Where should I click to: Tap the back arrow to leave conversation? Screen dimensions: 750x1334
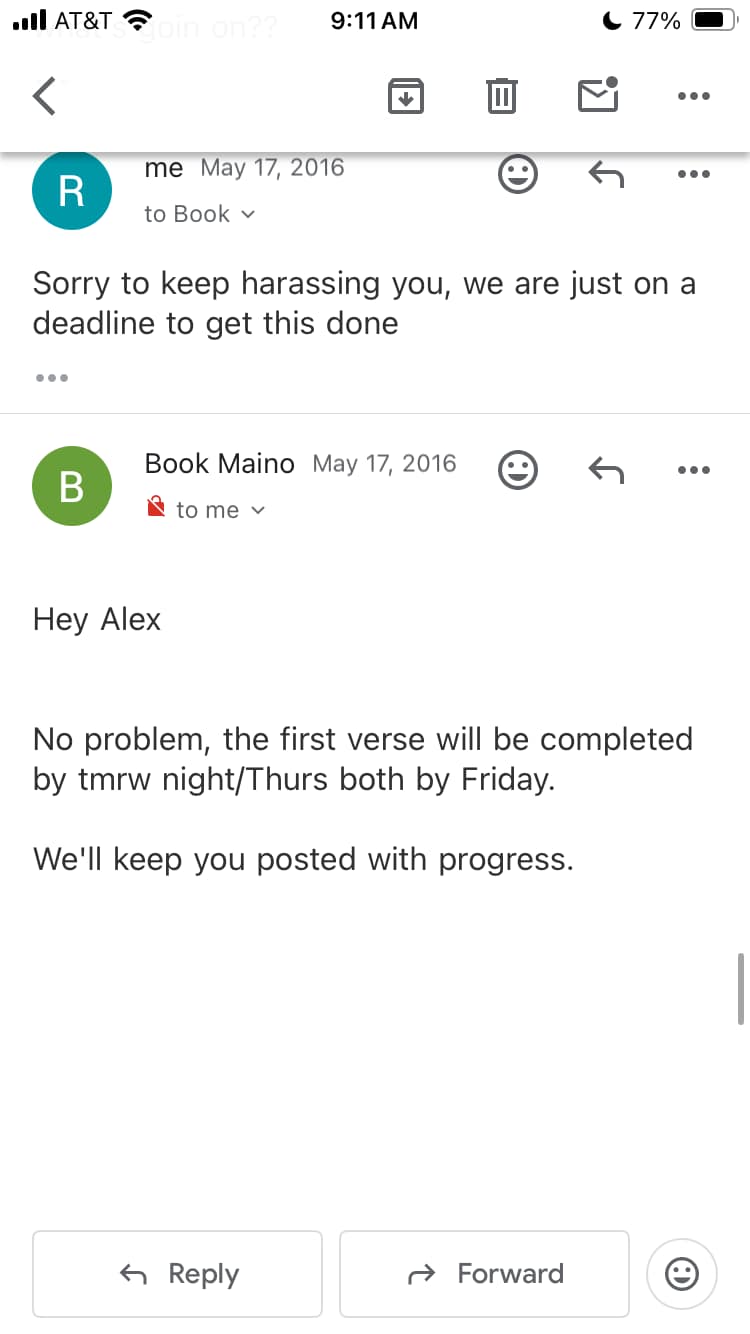click(44, 97)
